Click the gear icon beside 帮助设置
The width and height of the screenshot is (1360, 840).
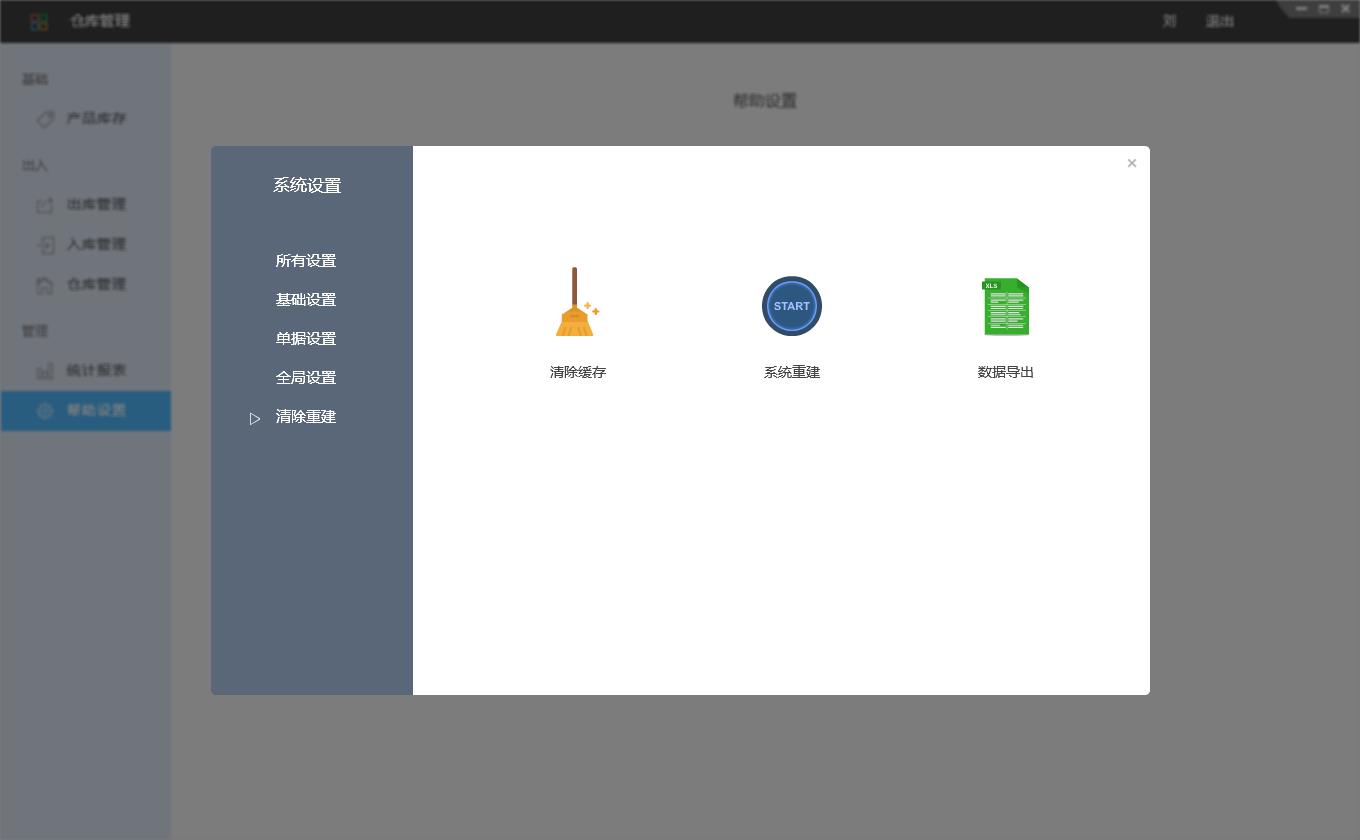[x=45, y=411]
